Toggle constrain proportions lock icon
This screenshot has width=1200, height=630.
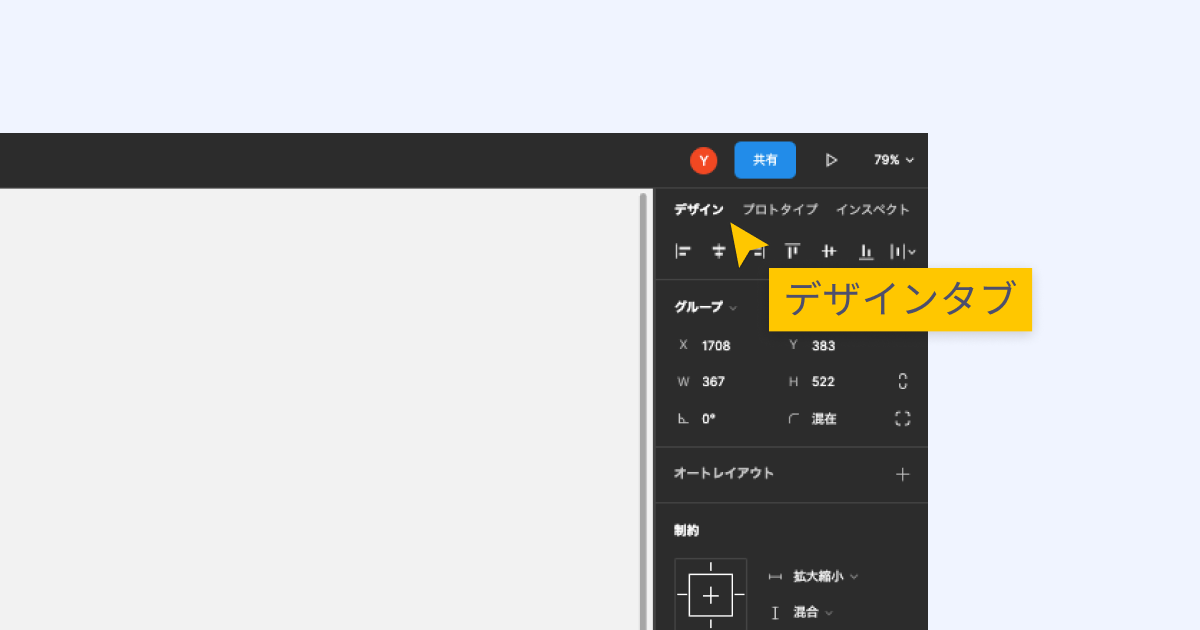pyautogui.click(x=903, y=381)
